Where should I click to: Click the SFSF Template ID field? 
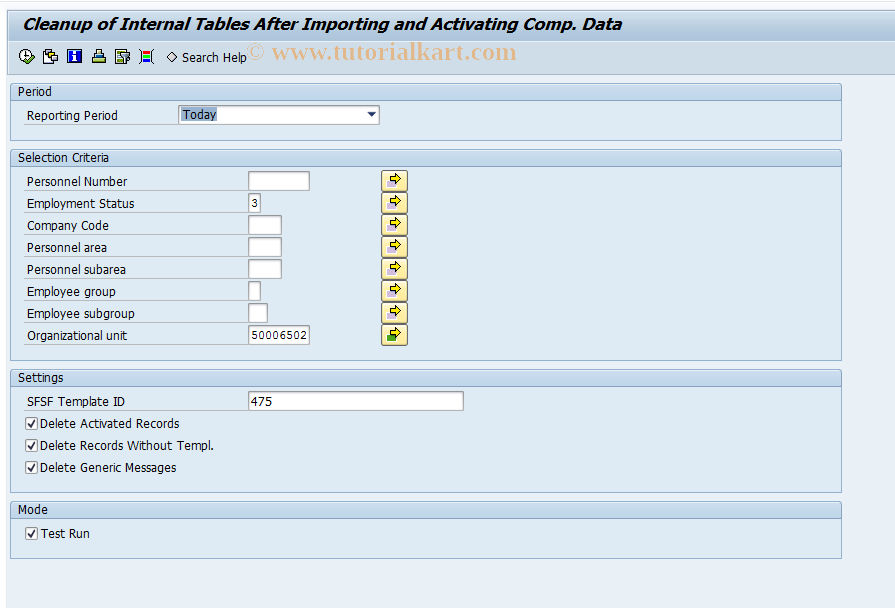pos(356,401)
